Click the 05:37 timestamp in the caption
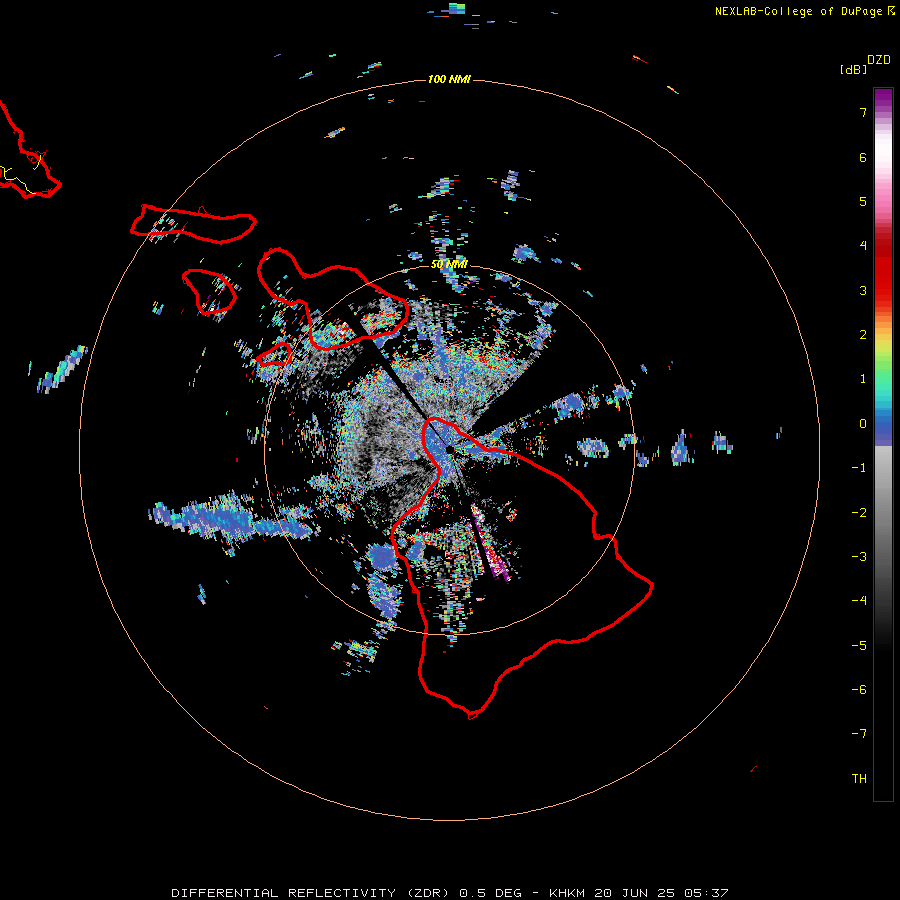 point(706,893)
